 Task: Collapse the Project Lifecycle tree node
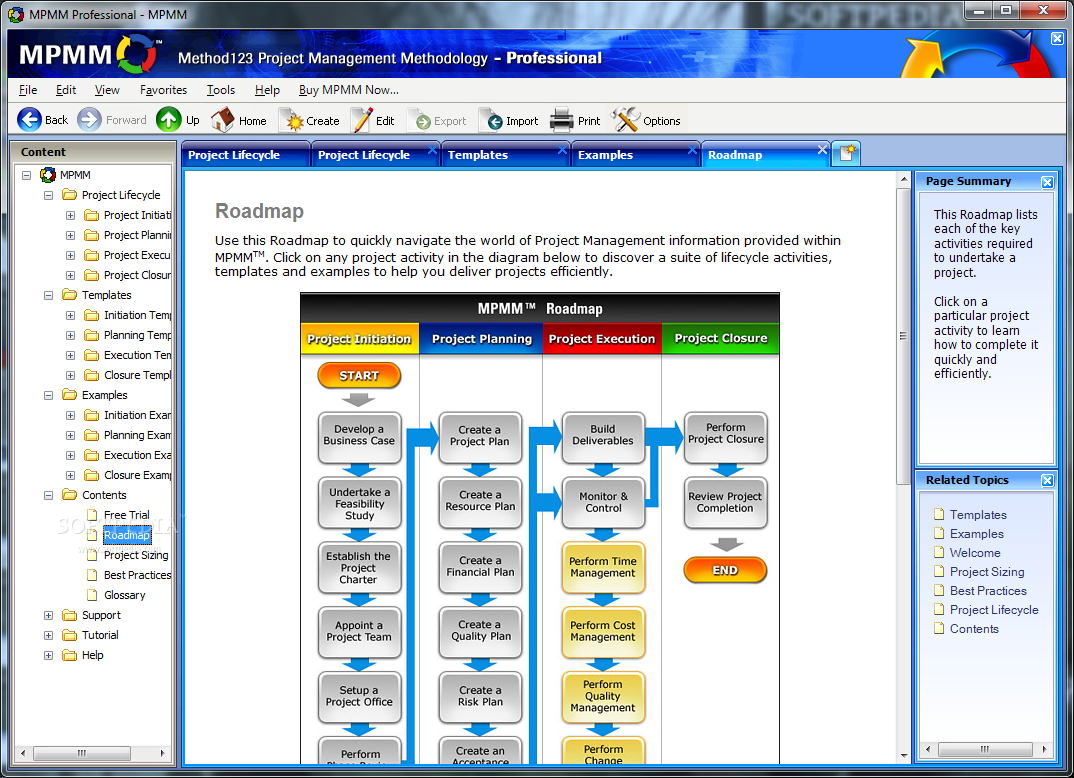[48, 195]
